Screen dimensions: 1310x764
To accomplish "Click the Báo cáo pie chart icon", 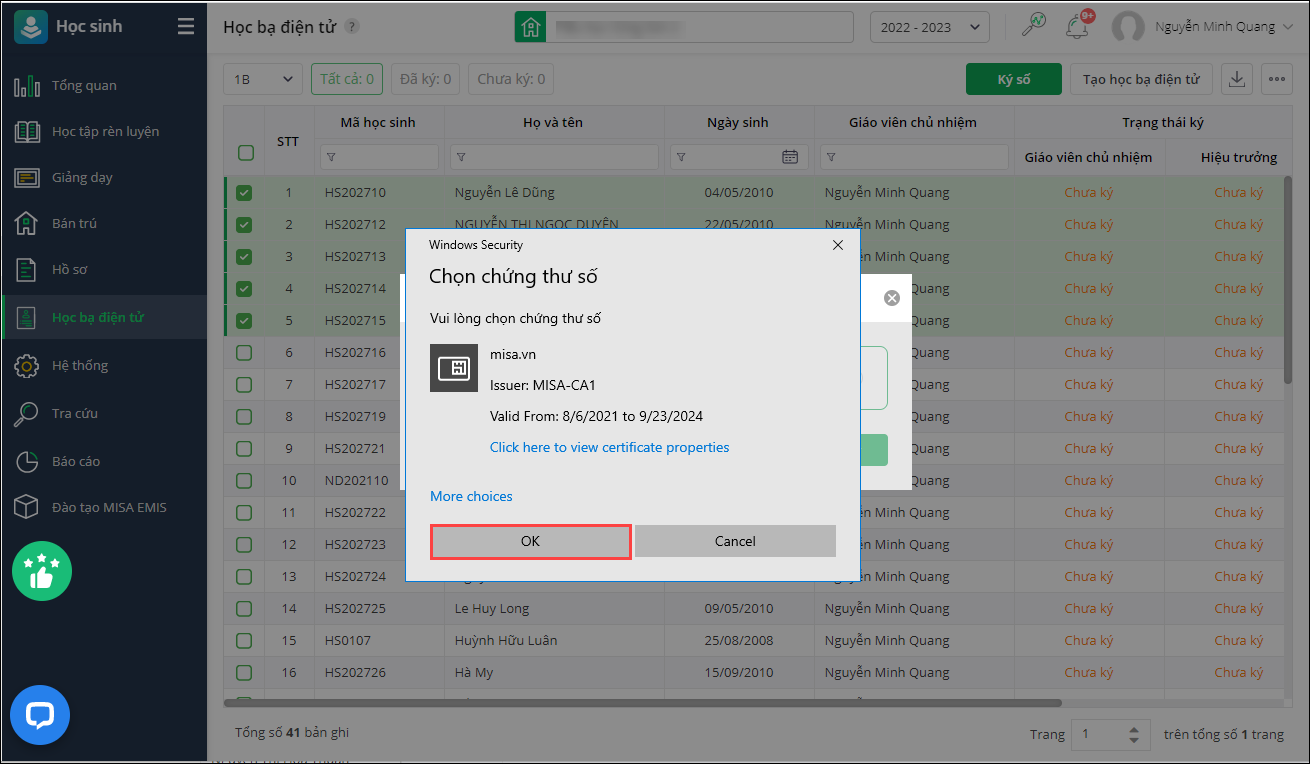I will 26,462.
